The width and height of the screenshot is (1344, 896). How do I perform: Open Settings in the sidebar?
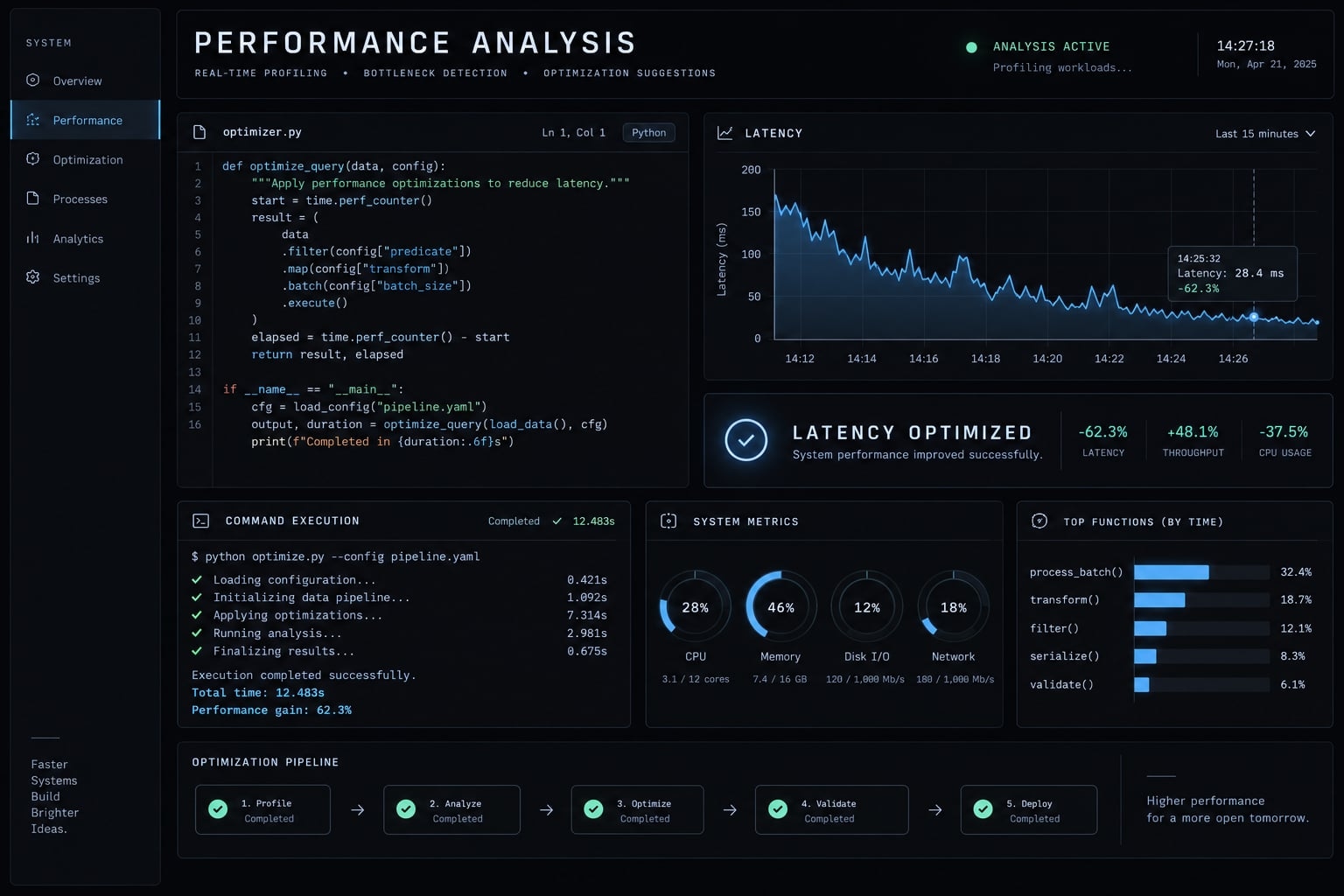(x=85, y=277)
